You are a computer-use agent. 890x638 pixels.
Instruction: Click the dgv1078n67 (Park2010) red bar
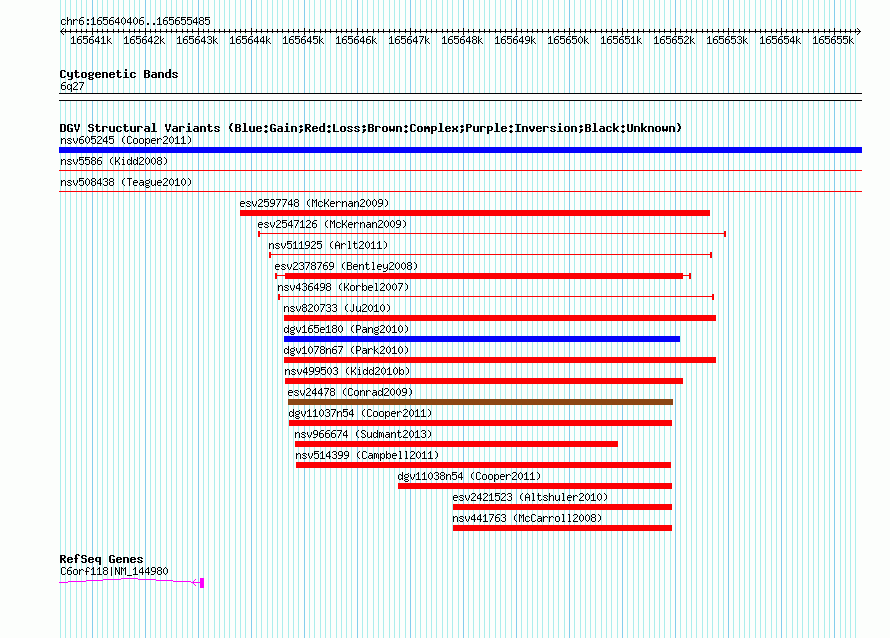point(499,360)
